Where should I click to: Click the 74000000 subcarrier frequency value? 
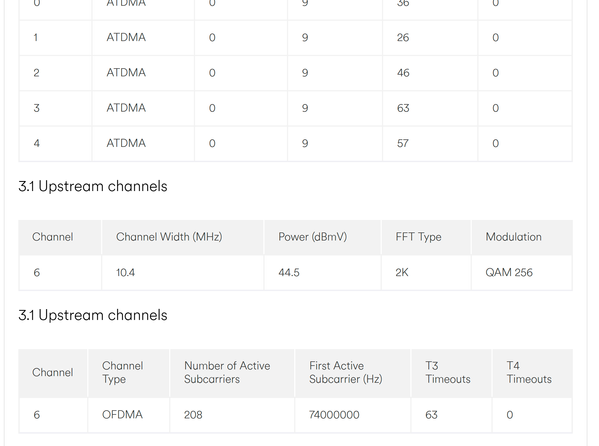pos(334,415)
